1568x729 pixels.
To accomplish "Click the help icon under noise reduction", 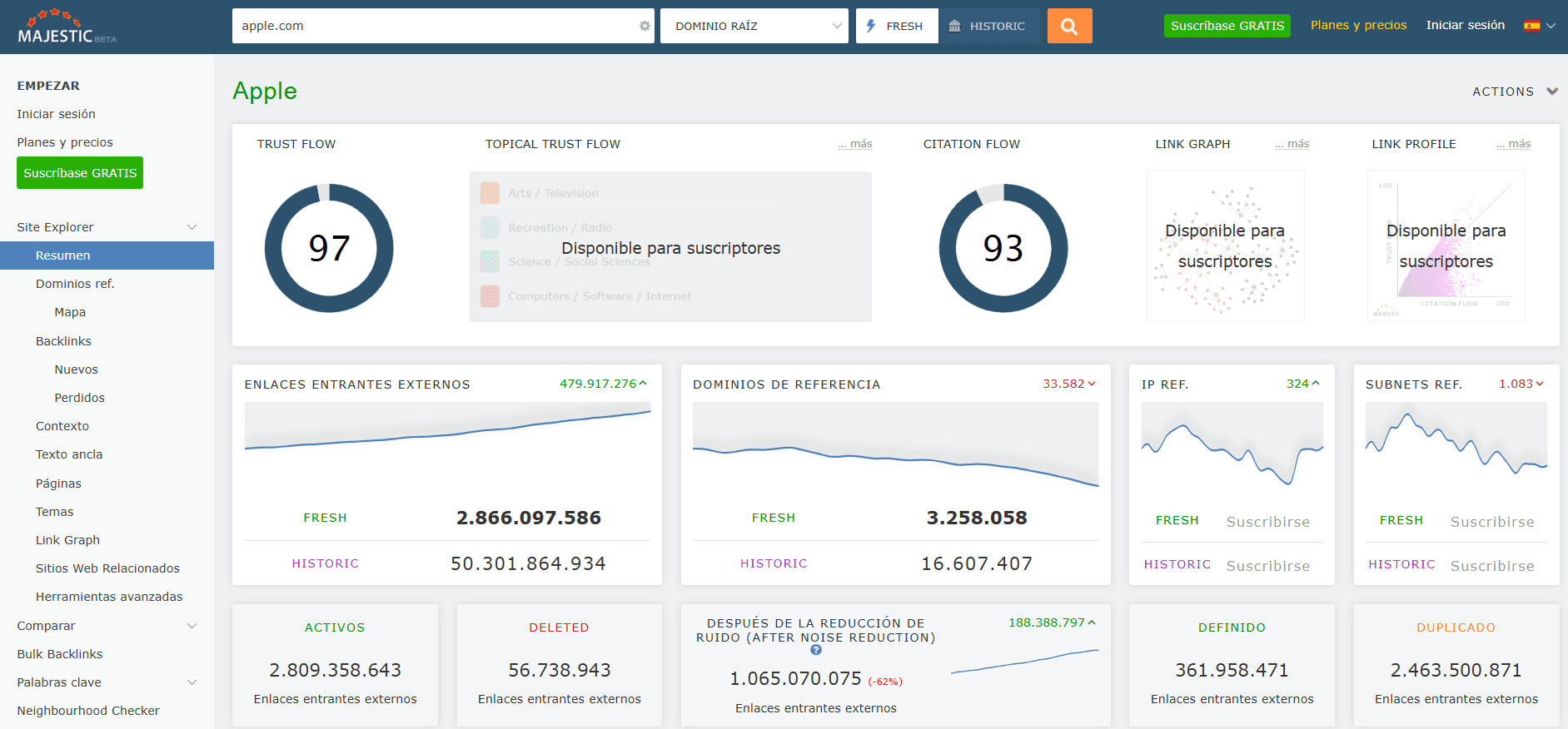I will (x=816, y=650).
